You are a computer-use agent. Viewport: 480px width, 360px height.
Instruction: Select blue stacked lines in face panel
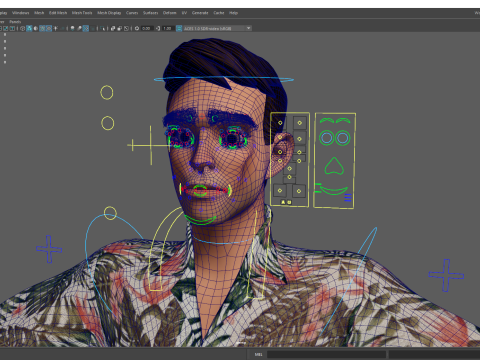[348, 197]
